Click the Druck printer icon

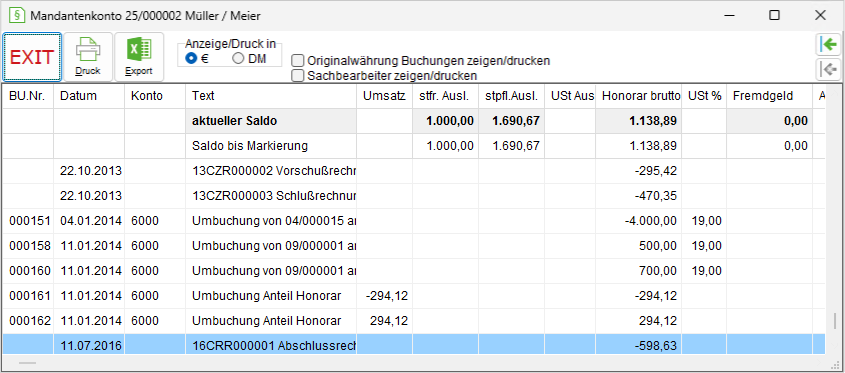point(88,57)
